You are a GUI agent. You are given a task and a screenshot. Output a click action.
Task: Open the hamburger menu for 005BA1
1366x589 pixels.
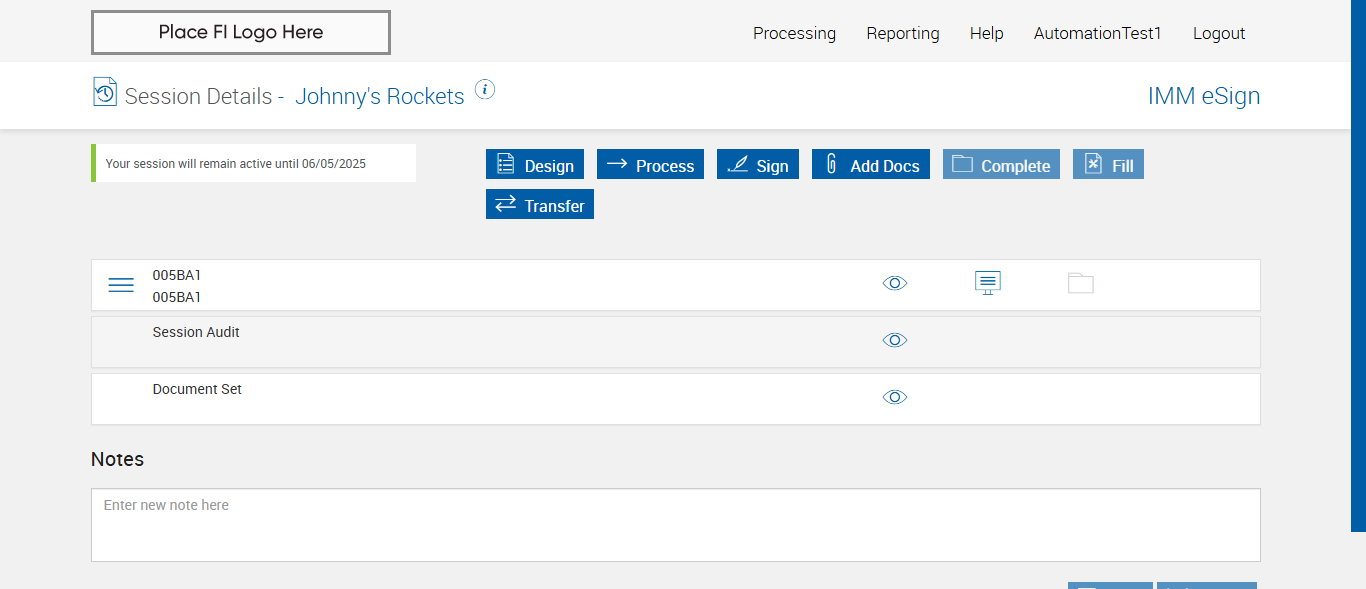tap(121, 285)
